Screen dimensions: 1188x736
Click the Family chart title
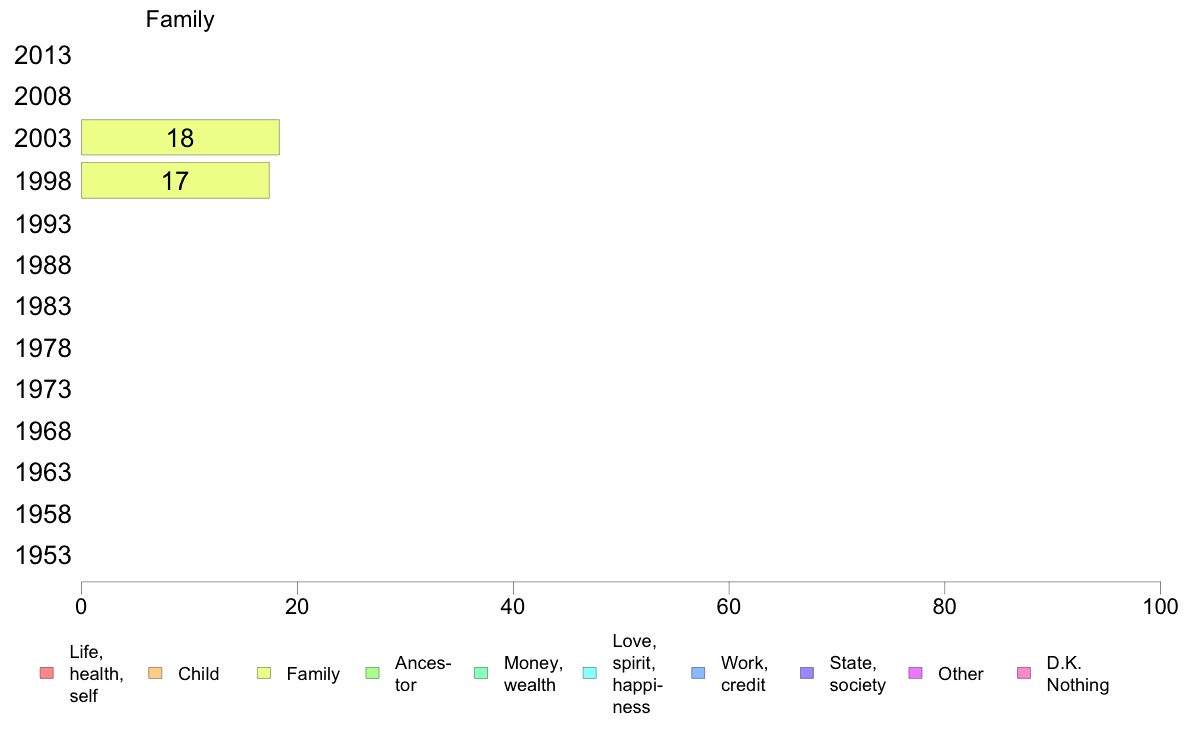(x=180, y=19)
